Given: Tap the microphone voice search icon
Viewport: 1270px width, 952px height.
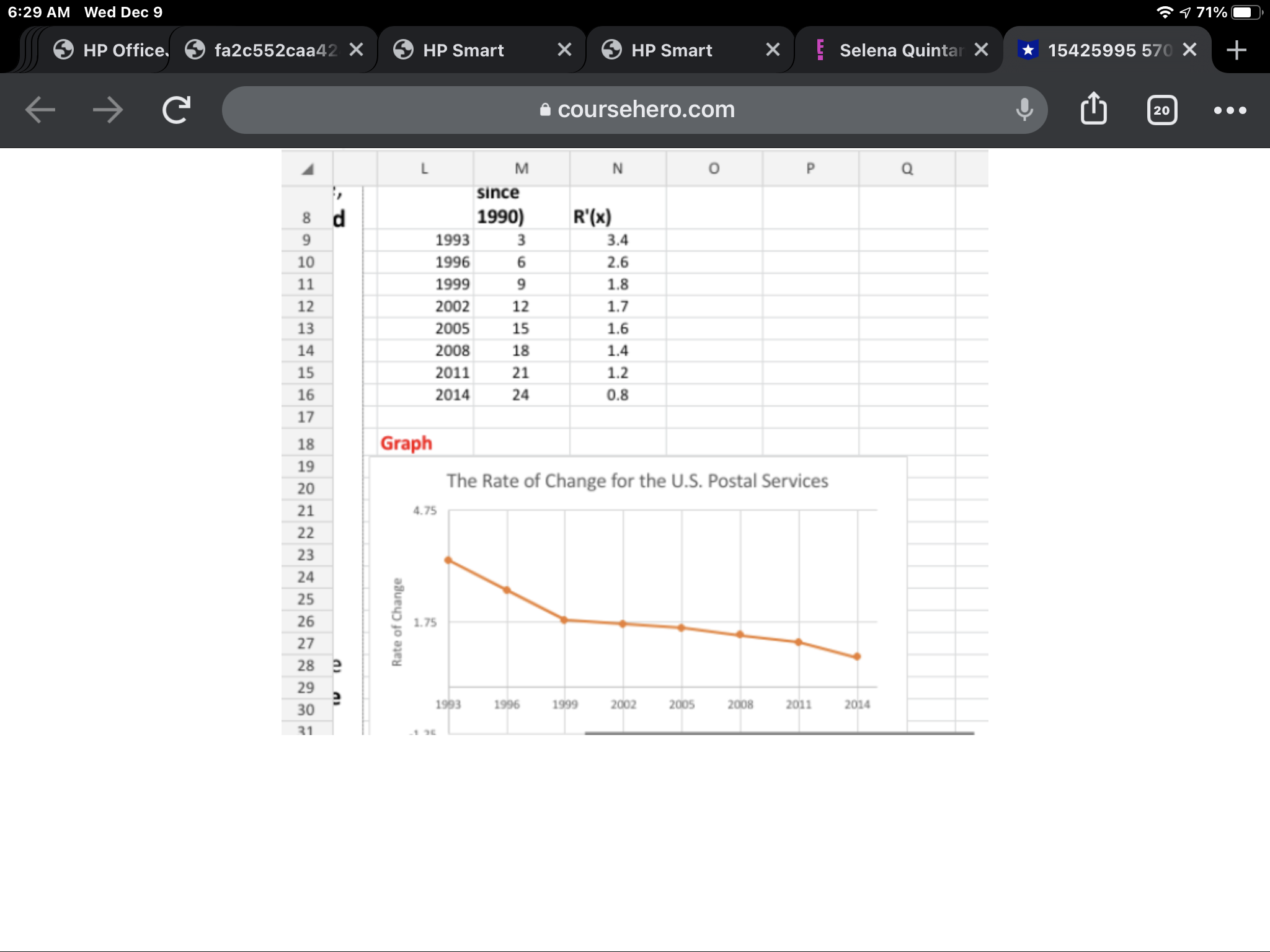Looking at the screenshot, I should (1024, 110).
